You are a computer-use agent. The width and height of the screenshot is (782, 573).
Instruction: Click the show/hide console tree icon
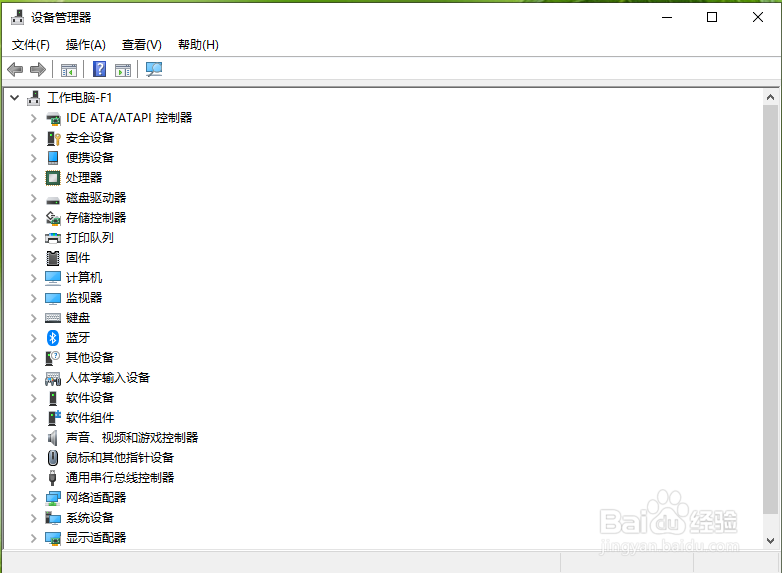pyautogui.click(x=69, y=70)
